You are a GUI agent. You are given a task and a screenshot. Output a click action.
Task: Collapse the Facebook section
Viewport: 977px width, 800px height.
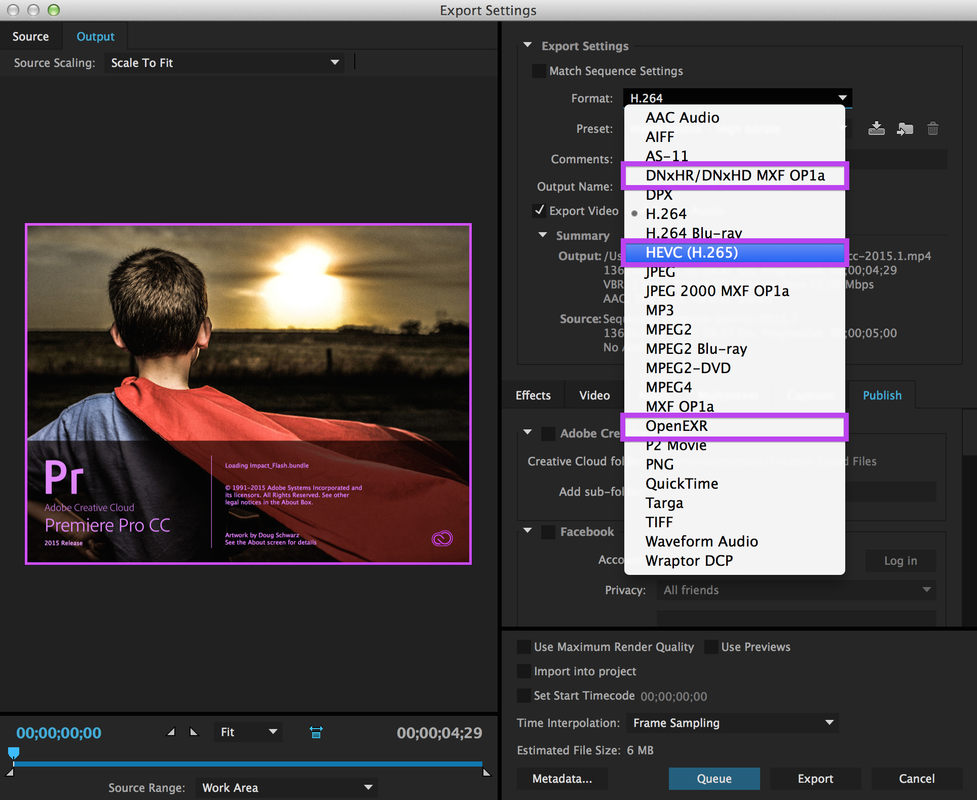(528, 531)
